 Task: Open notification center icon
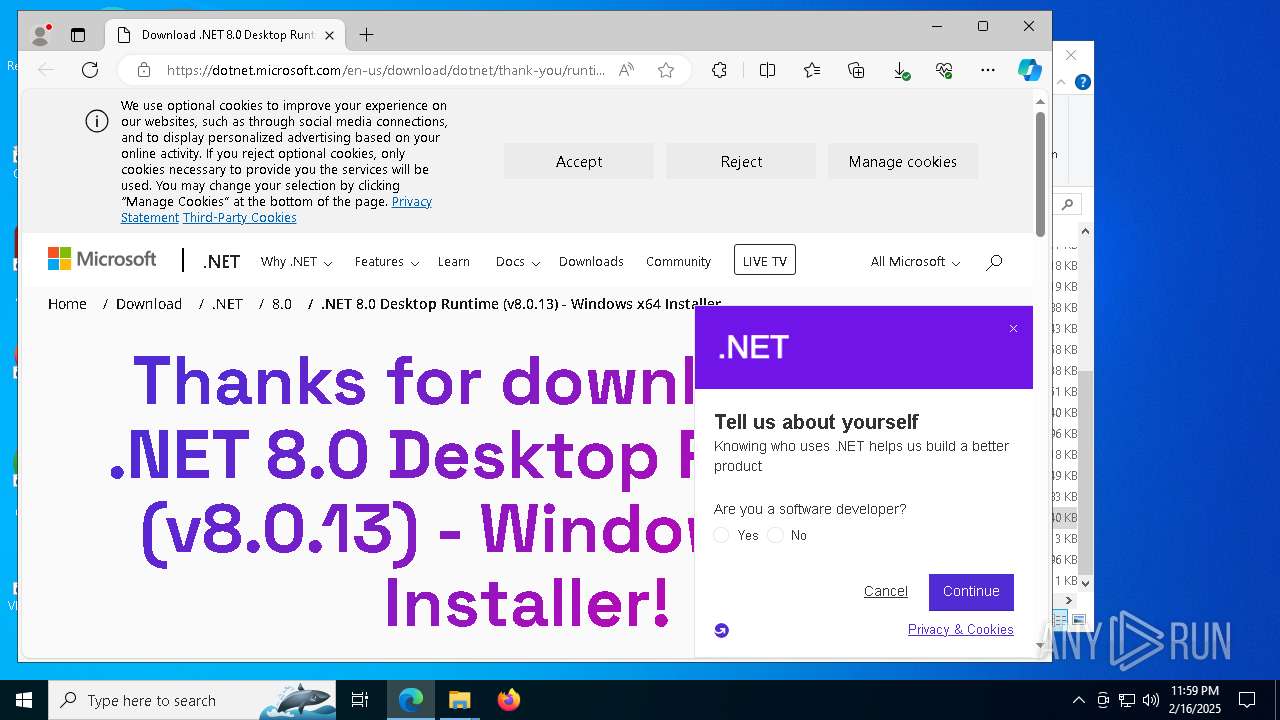1247,700
